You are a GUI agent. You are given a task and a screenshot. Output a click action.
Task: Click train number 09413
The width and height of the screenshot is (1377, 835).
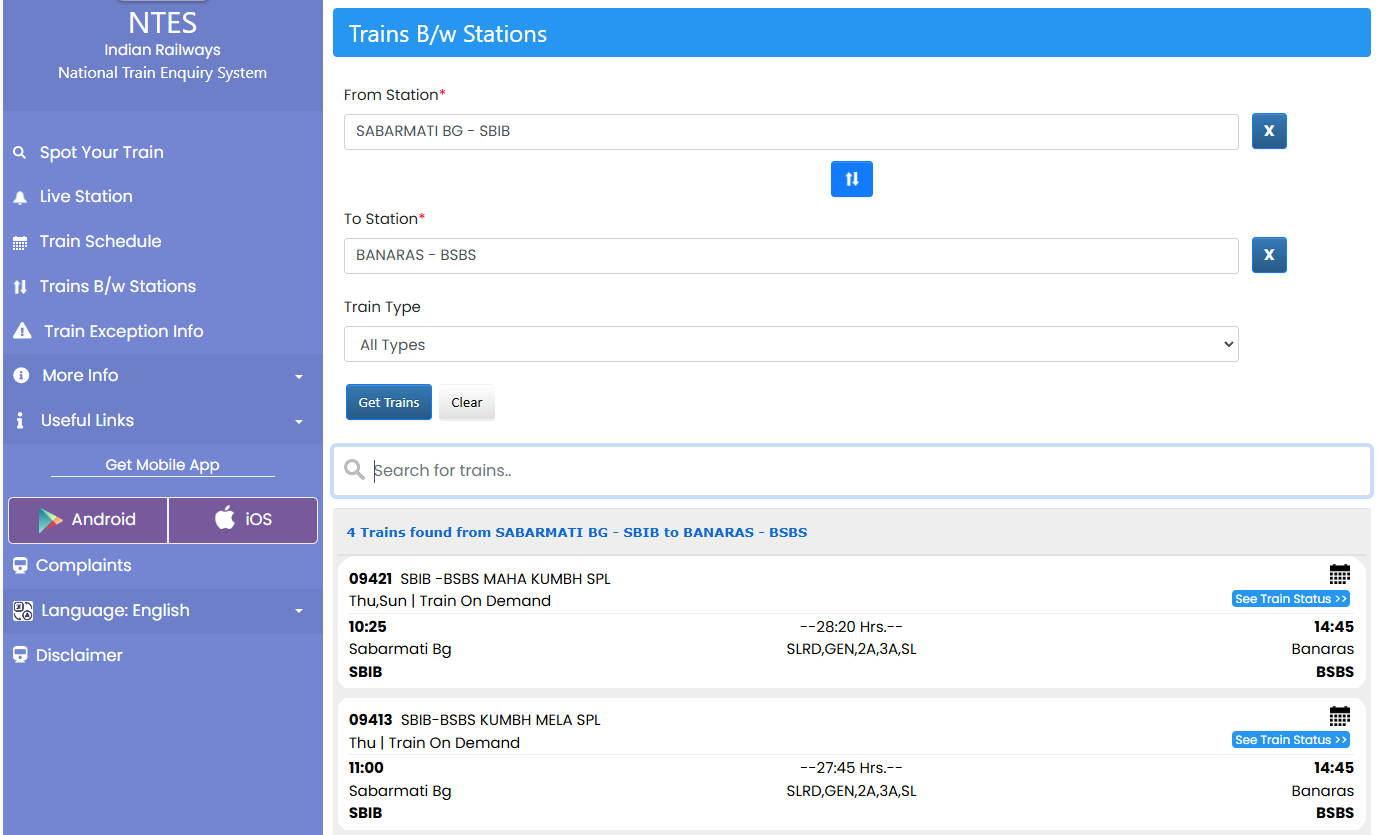[370, 719]
